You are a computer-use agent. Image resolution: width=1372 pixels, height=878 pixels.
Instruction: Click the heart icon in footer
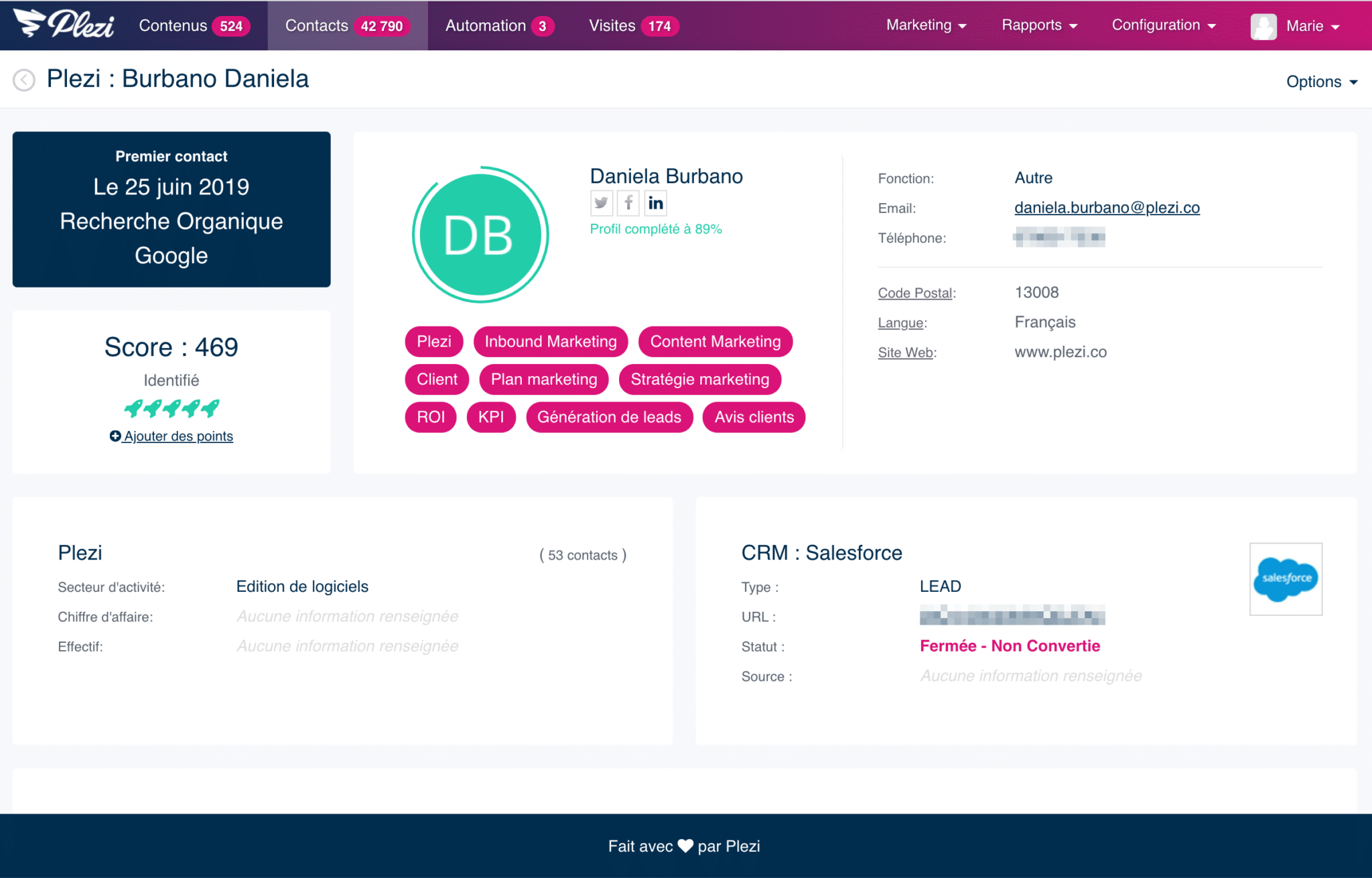click(x=685, y=846)
